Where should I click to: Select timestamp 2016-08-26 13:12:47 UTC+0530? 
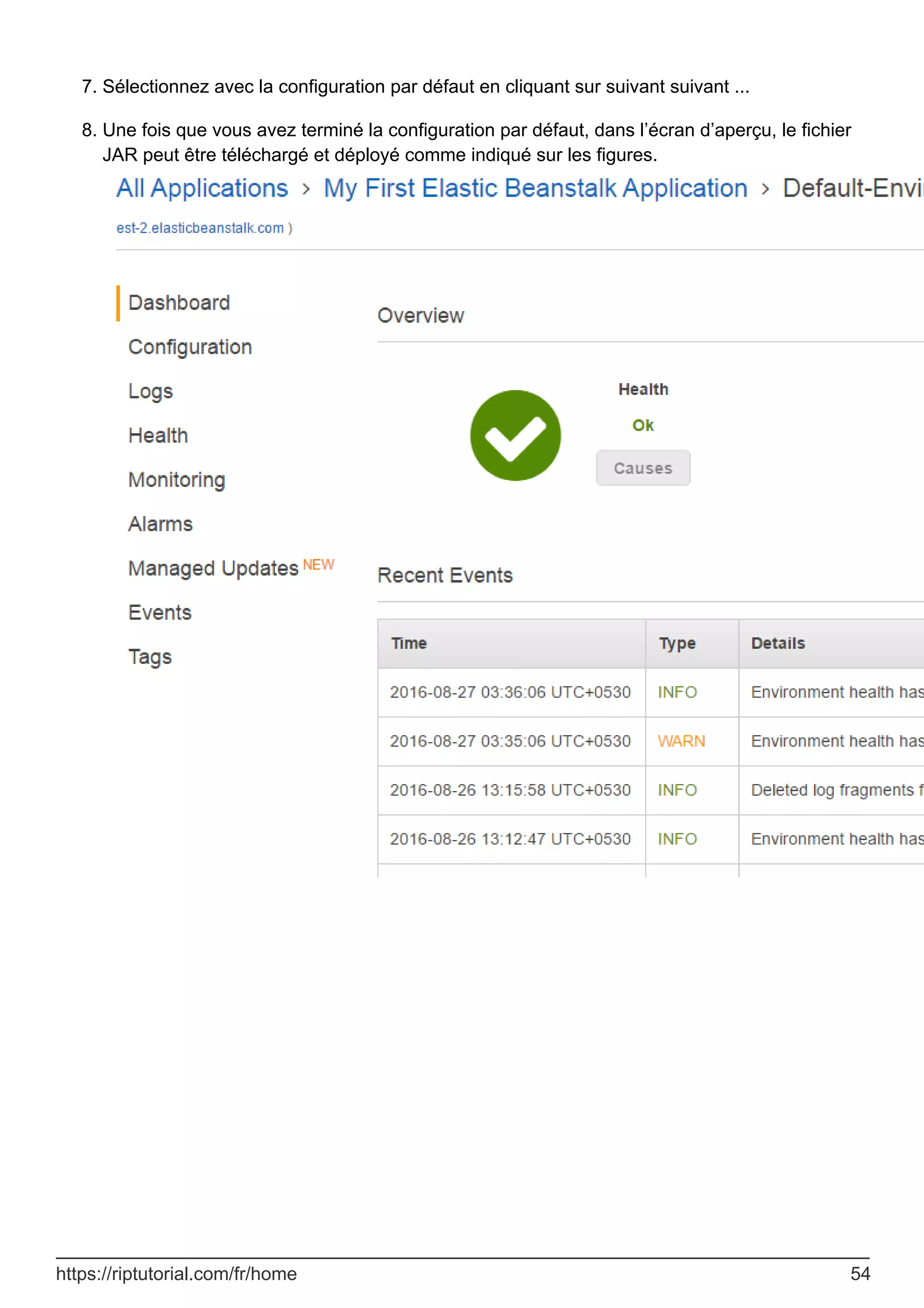click(510, 839)
